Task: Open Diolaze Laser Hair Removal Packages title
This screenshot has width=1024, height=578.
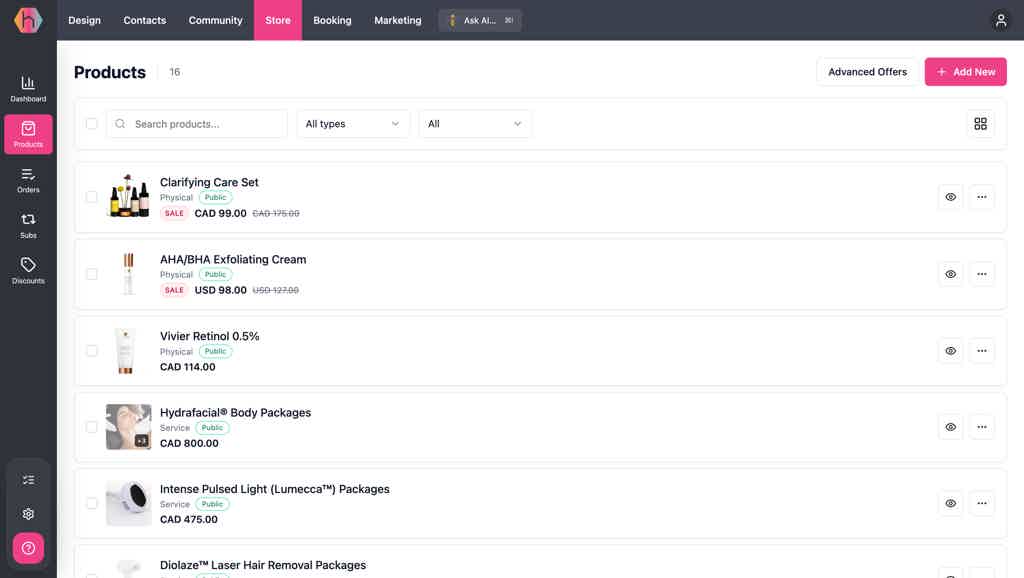Action: pyautogui.click(x=263, y=565)
